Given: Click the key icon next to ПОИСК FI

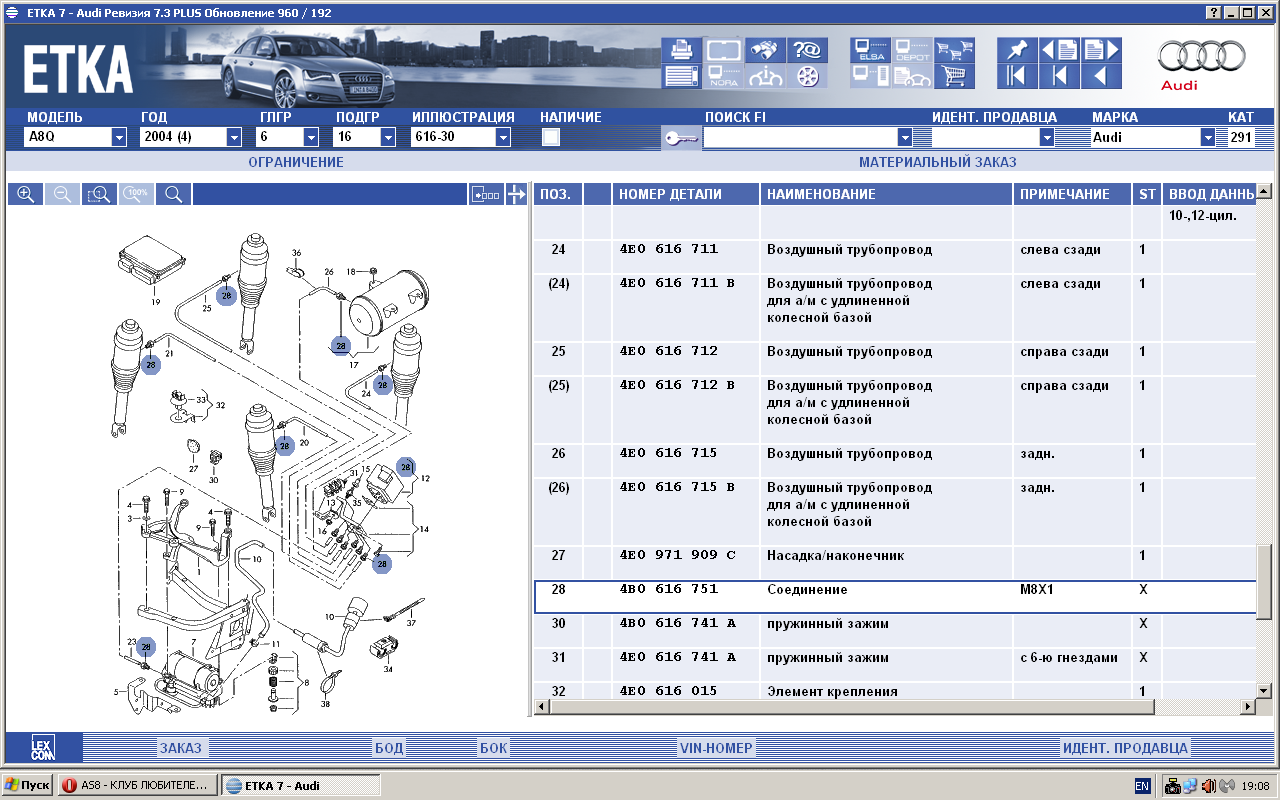Looking at the screenshot, I should click(x=680, y=138).
